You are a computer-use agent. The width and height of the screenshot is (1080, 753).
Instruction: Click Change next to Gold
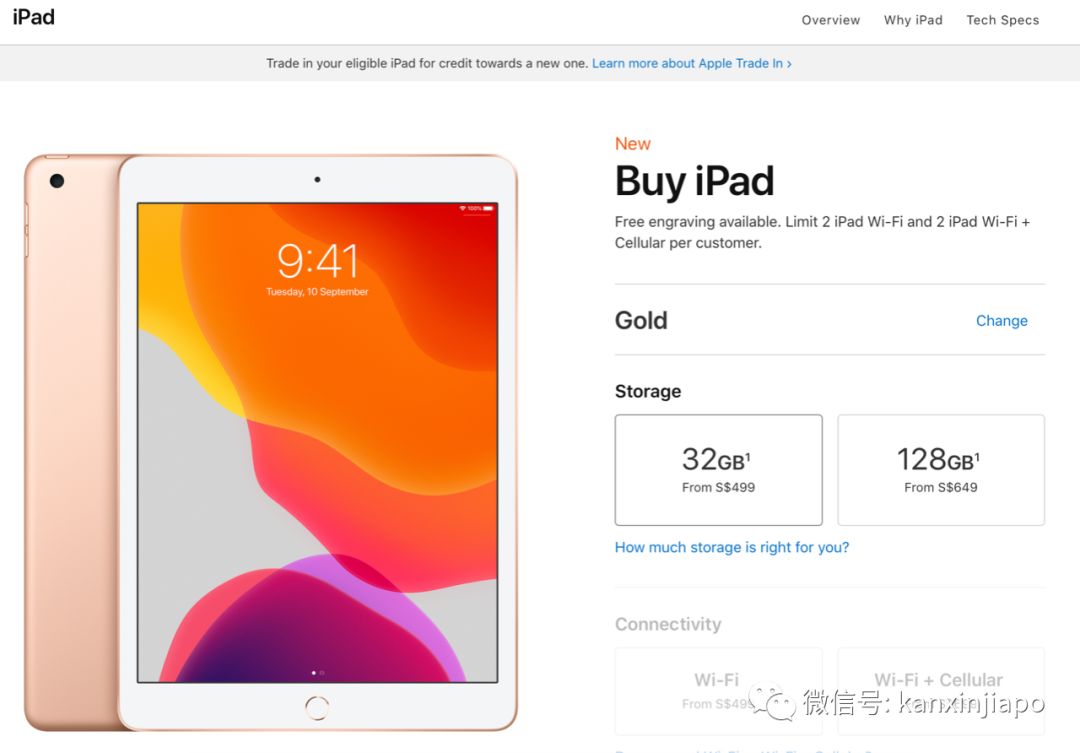pyautogui.click(x=1001, y=320)
